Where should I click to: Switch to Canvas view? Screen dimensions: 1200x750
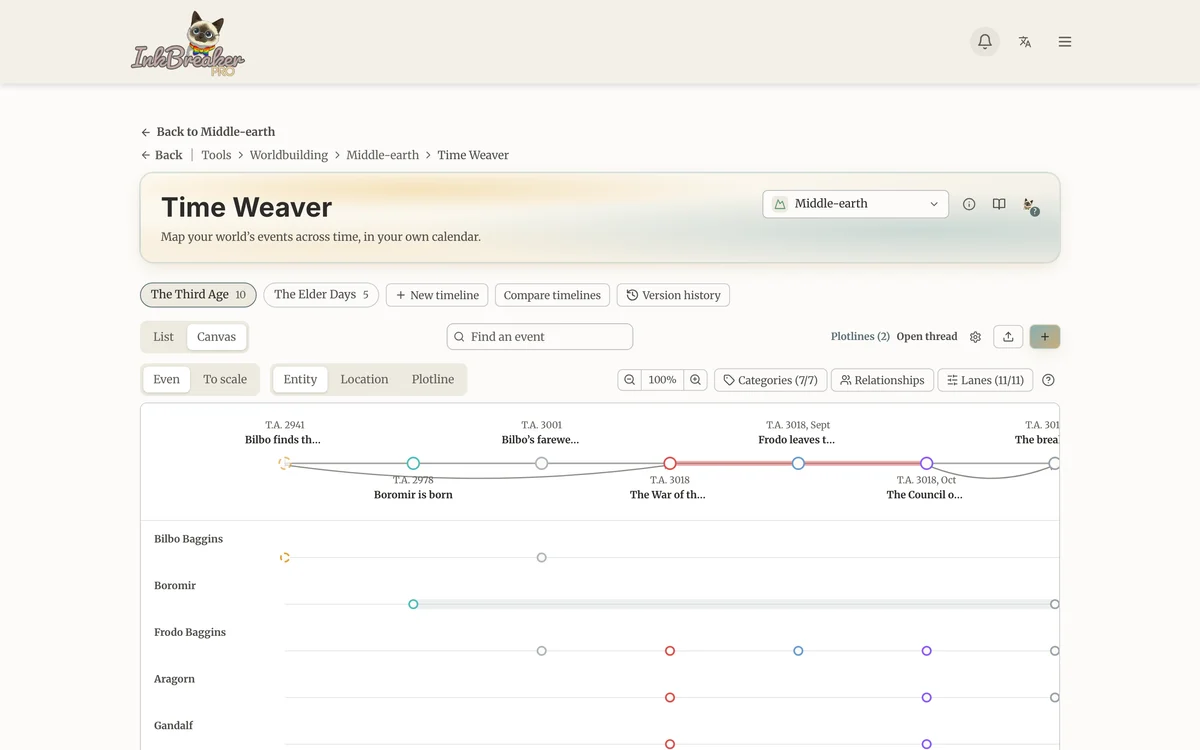(x=216, y=337)
